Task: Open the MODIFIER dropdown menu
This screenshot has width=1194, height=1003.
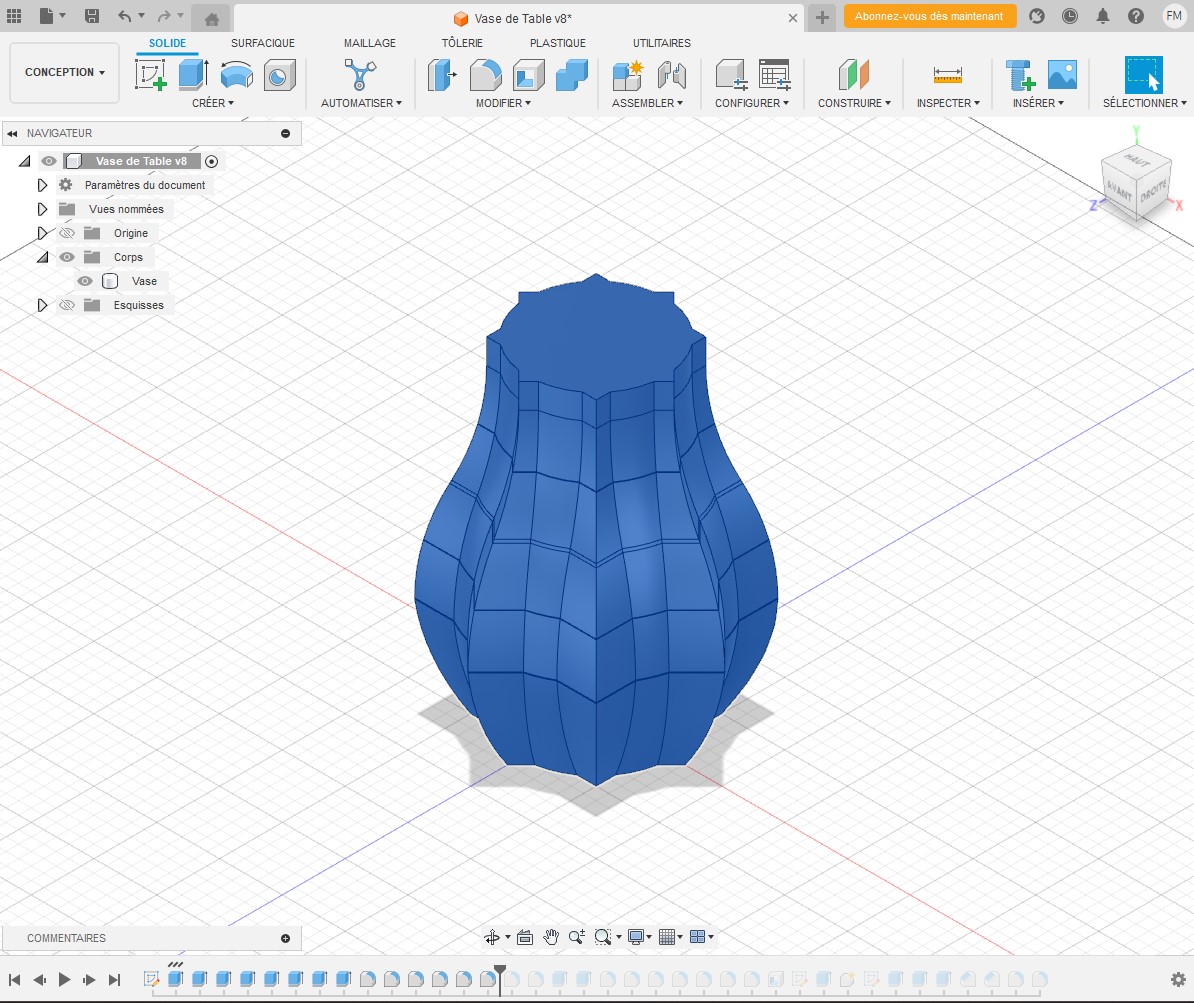Action: pyautogui.click(x=503, y=103)
